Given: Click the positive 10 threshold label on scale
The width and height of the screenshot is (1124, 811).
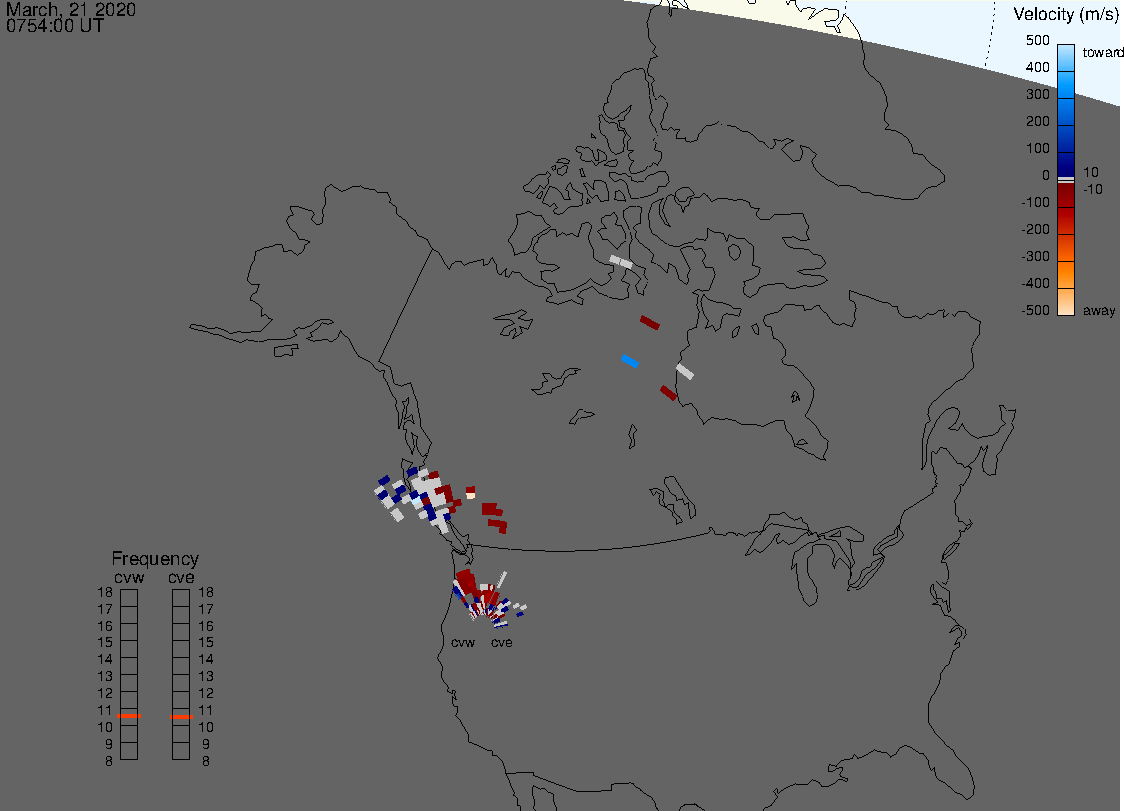Looking at the screenshot, I should (1090, 172).
